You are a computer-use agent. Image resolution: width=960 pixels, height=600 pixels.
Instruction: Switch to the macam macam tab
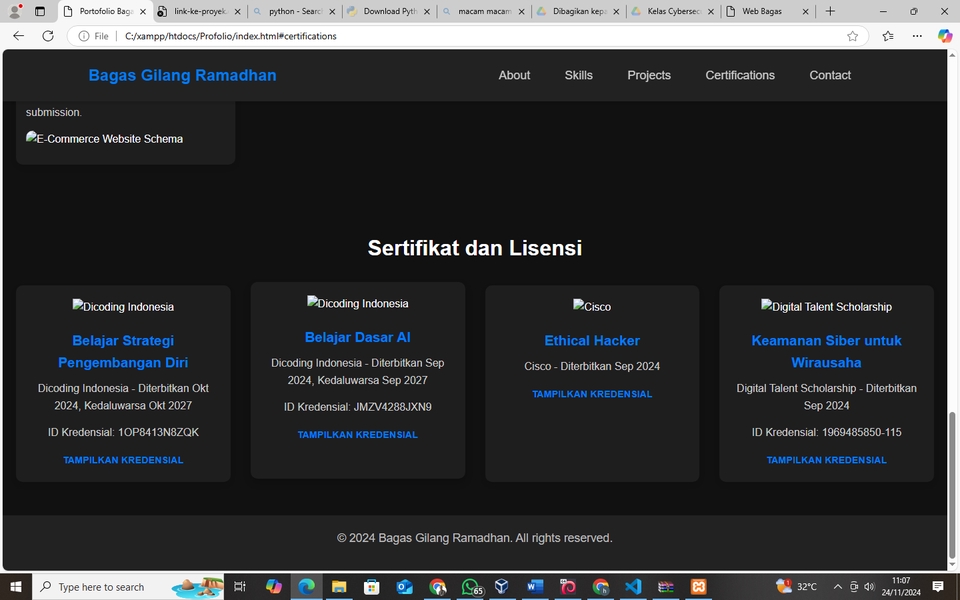pyautogui.click(x=483, y=11)
